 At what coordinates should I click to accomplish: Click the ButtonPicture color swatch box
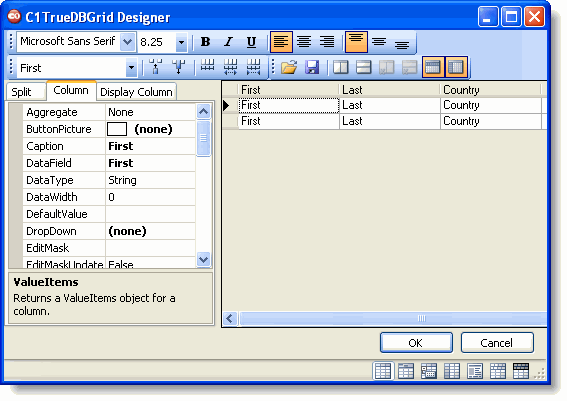pos(117,129)
